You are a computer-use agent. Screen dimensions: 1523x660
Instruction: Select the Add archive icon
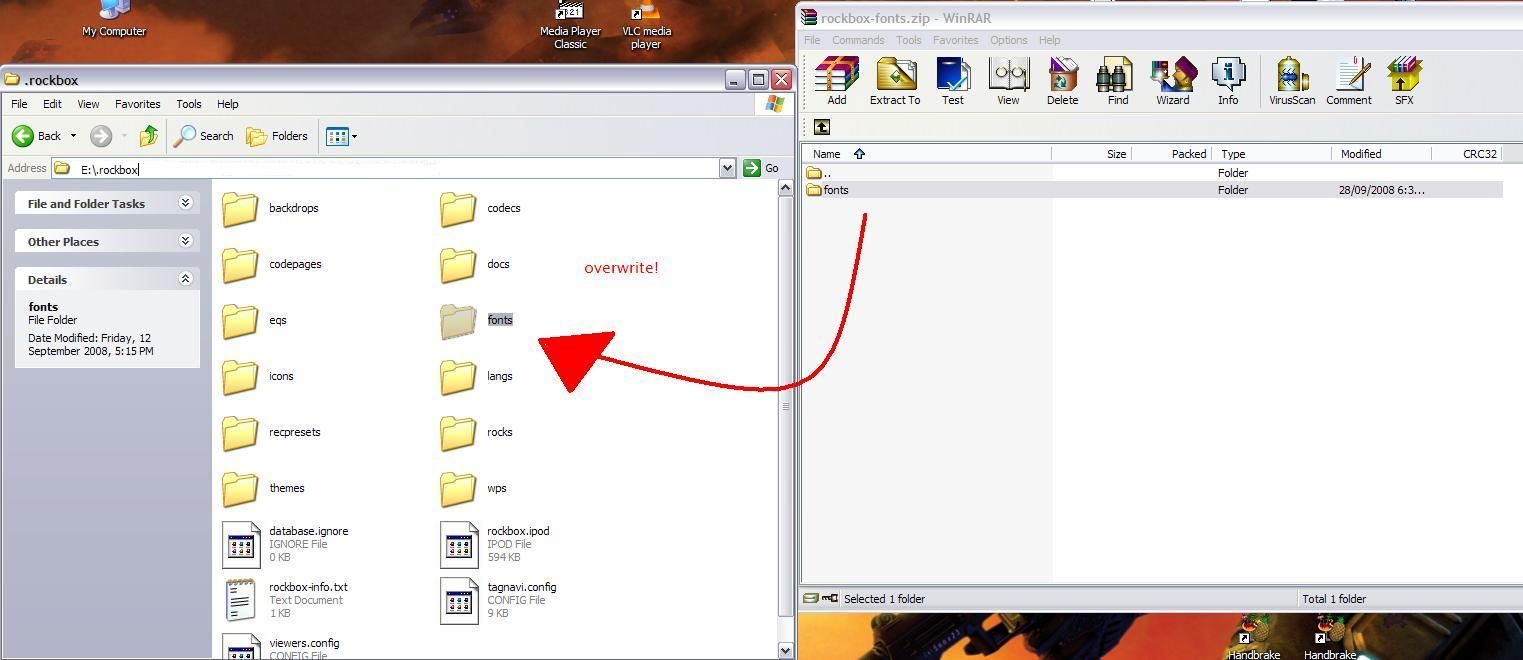[x=836, y=80]
